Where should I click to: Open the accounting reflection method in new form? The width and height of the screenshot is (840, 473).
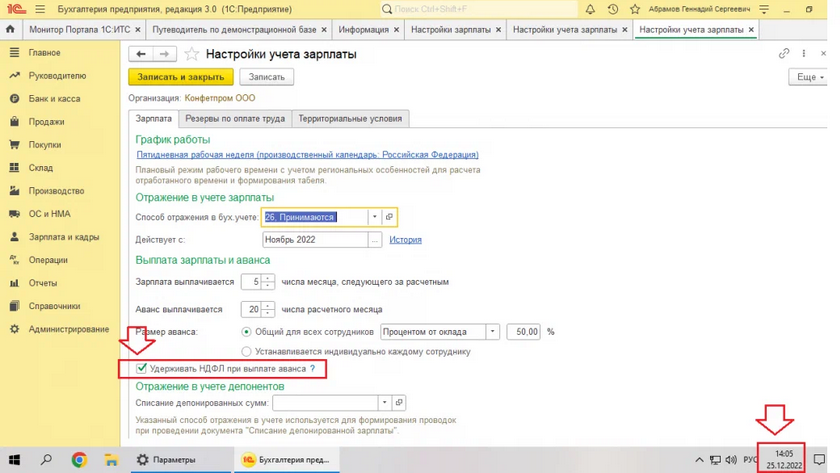point(389,217)
